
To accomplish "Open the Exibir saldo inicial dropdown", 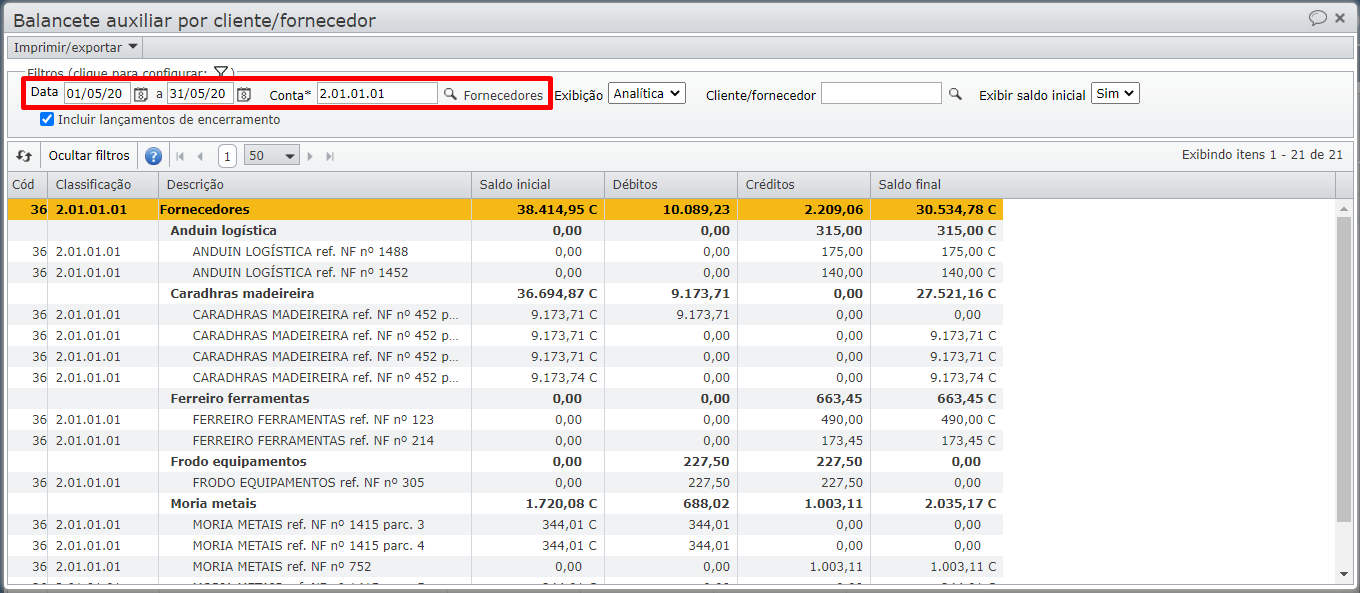I will tap(1115, 93).
